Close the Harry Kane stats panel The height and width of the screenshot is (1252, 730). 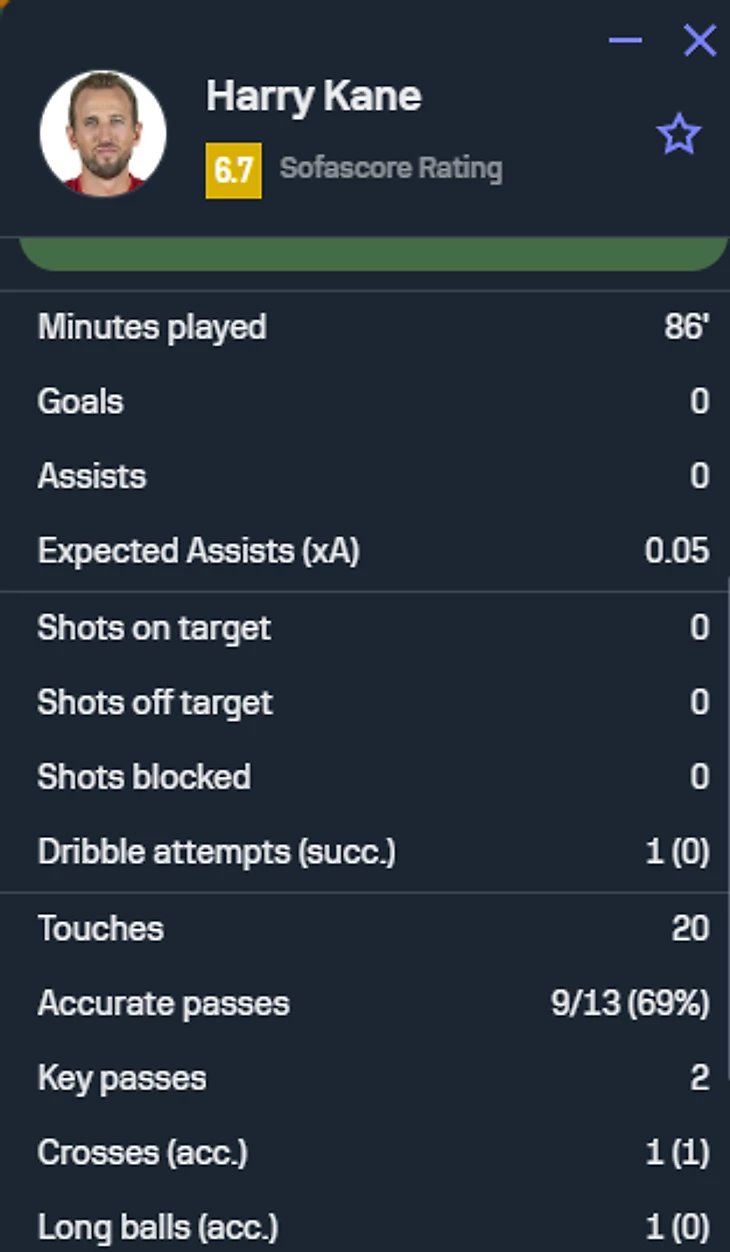[x=699, y=41]
